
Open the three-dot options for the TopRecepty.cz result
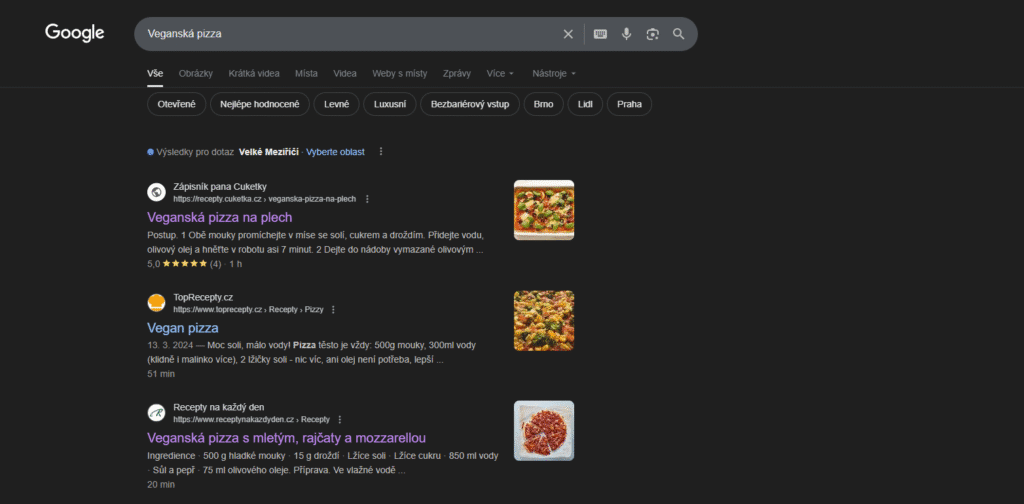pyautogui.click(x=333, y=310)
